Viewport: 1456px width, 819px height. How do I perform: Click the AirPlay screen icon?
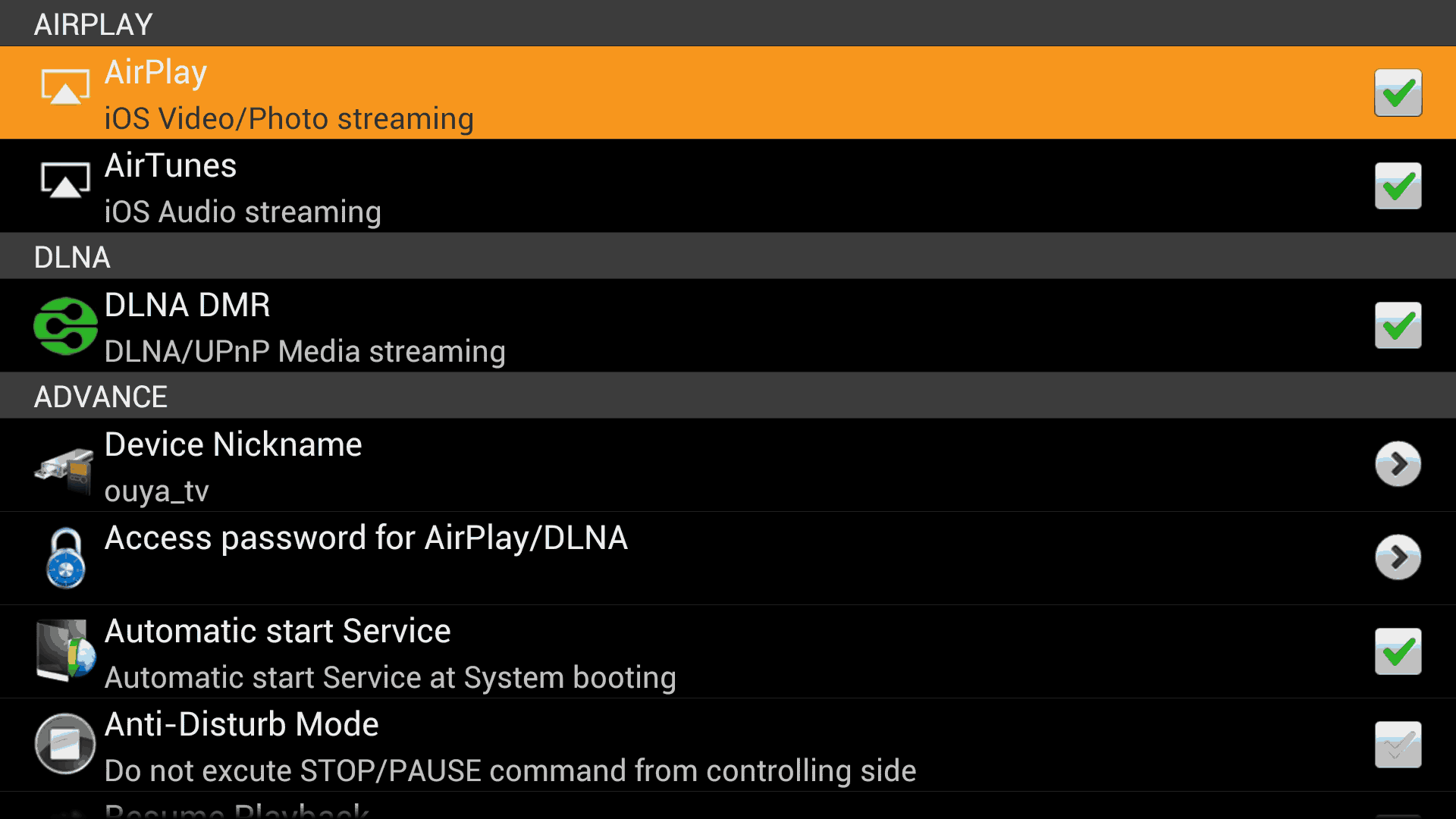(x=65, y=86)
